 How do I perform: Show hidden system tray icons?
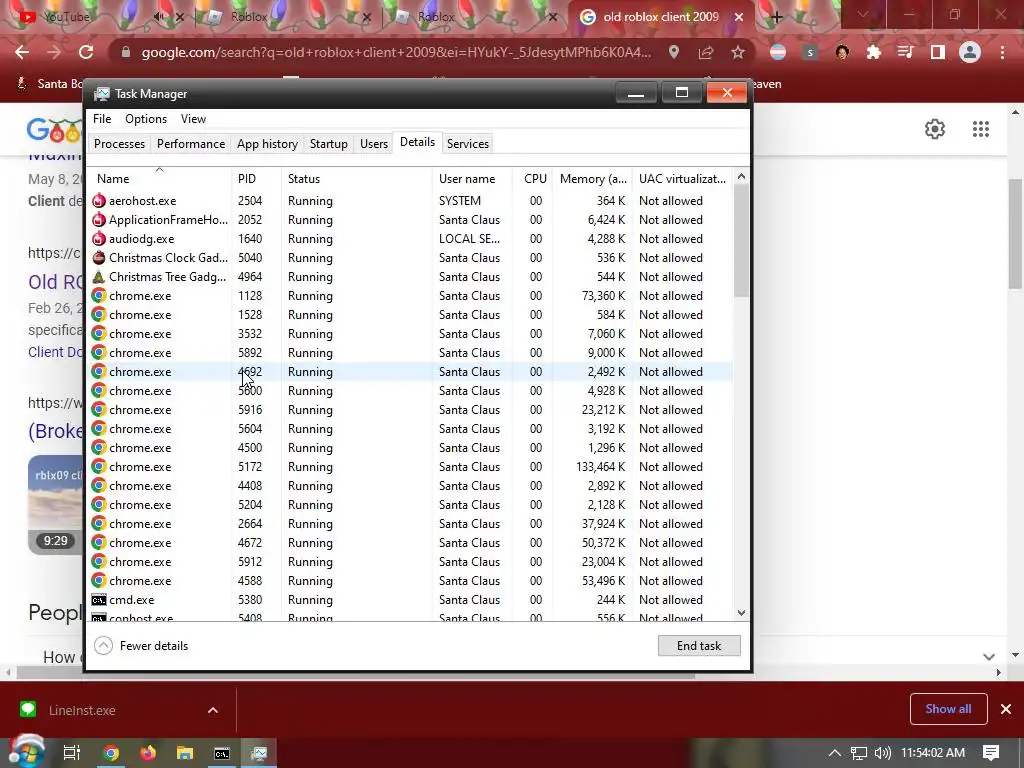point(835,753)
